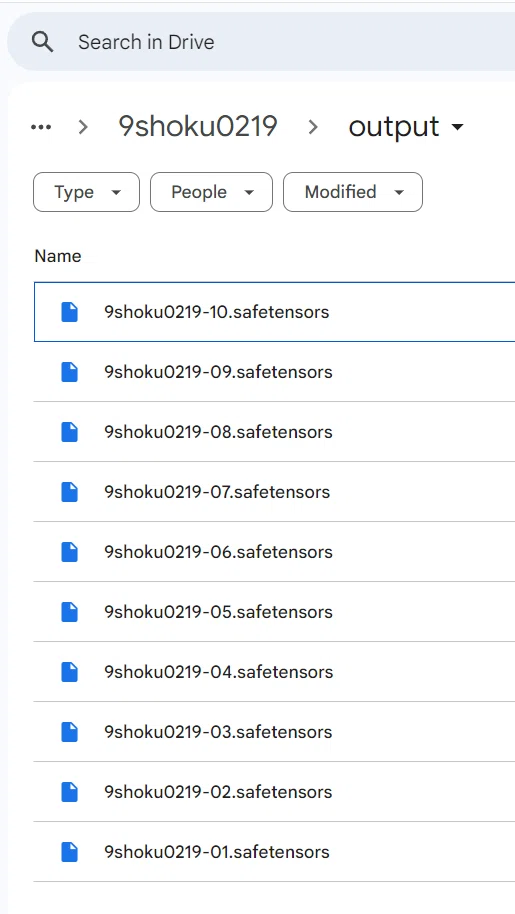The height and width of the screenshot is (914, 515).
Task: Select the 9shoku0219-03.safetensors file row
Action: tap(274, 732)
